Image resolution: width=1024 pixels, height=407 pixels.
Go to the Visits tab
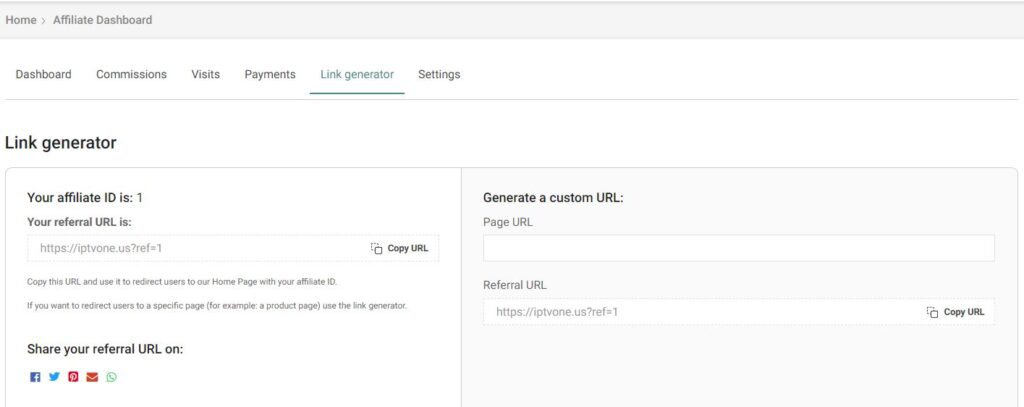pyautogui.click(x=206, y=74)
